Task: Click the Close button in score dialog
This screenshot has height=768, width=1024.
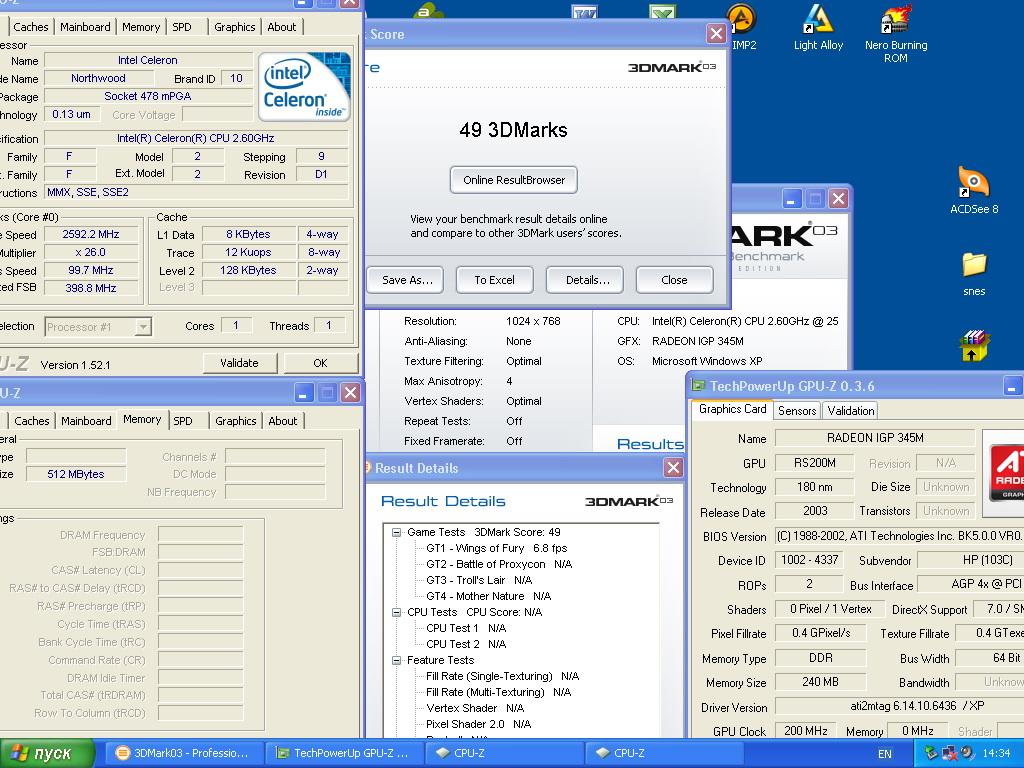Action: pos(674,280)
